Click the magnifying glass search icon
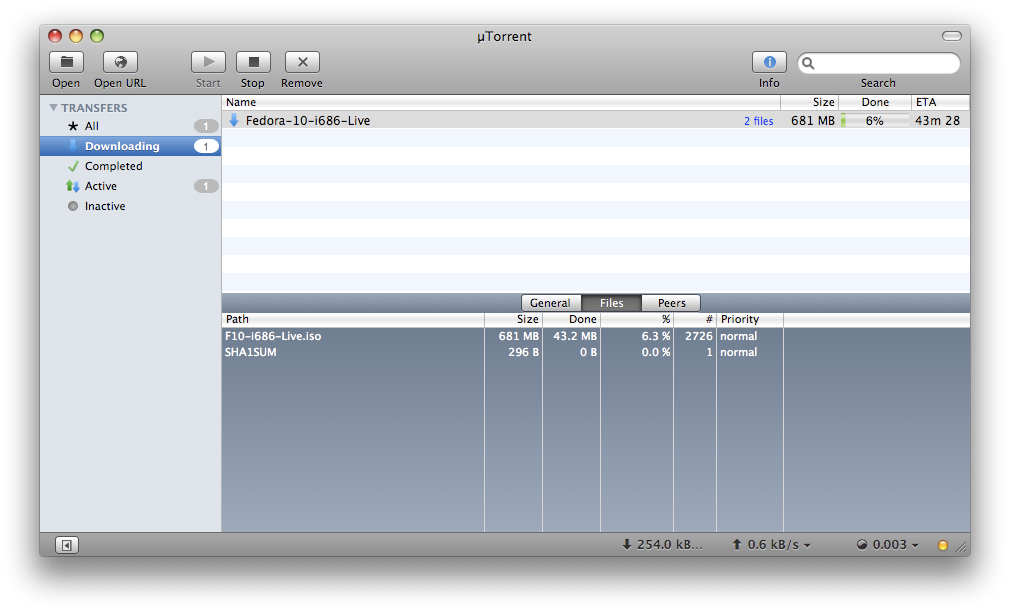This screenshot has height=611, width=1010. 808,63
